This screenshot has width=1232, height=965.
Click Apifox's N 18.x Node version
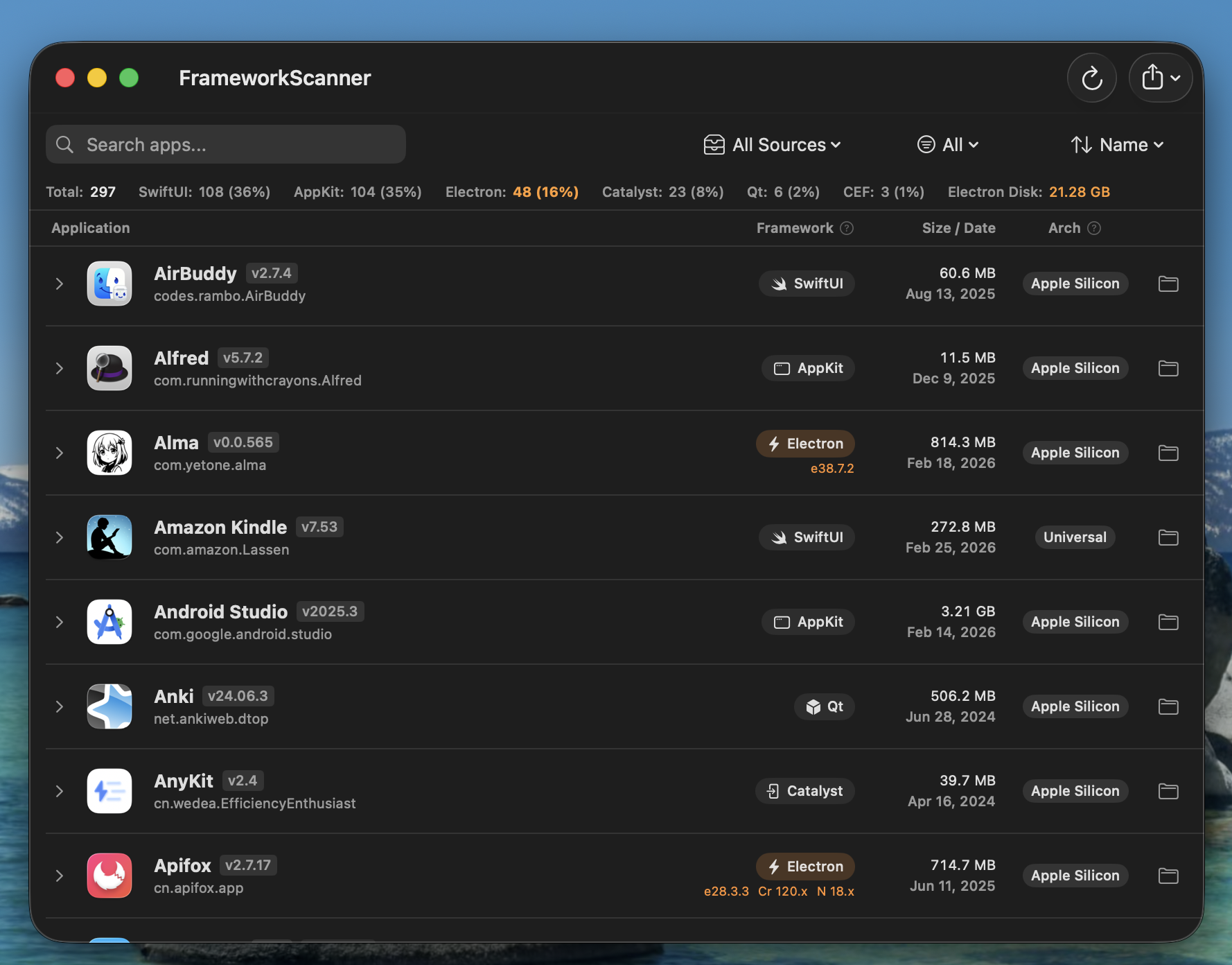836,892
